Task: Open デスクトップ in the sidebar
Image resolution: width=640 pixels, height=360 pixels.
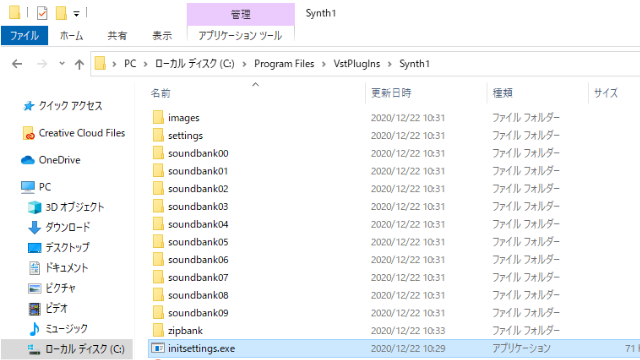Action: (67, 247)
